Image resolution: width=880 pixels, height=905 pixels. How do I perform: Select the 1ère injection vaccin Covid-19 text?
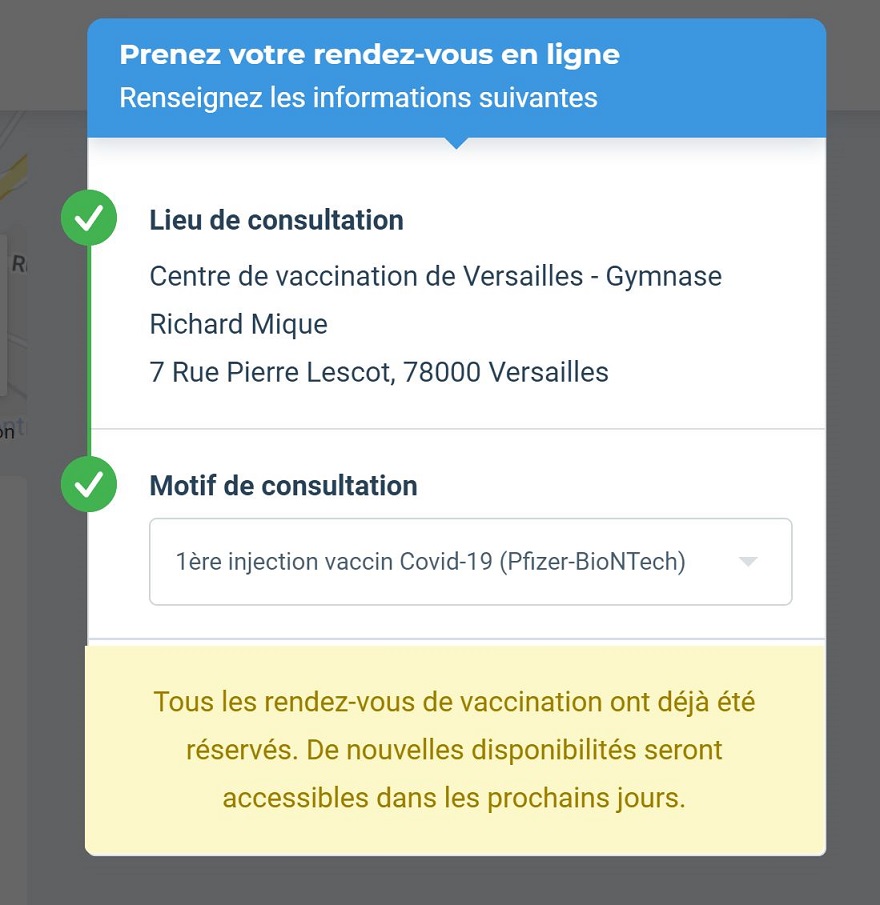334,562
